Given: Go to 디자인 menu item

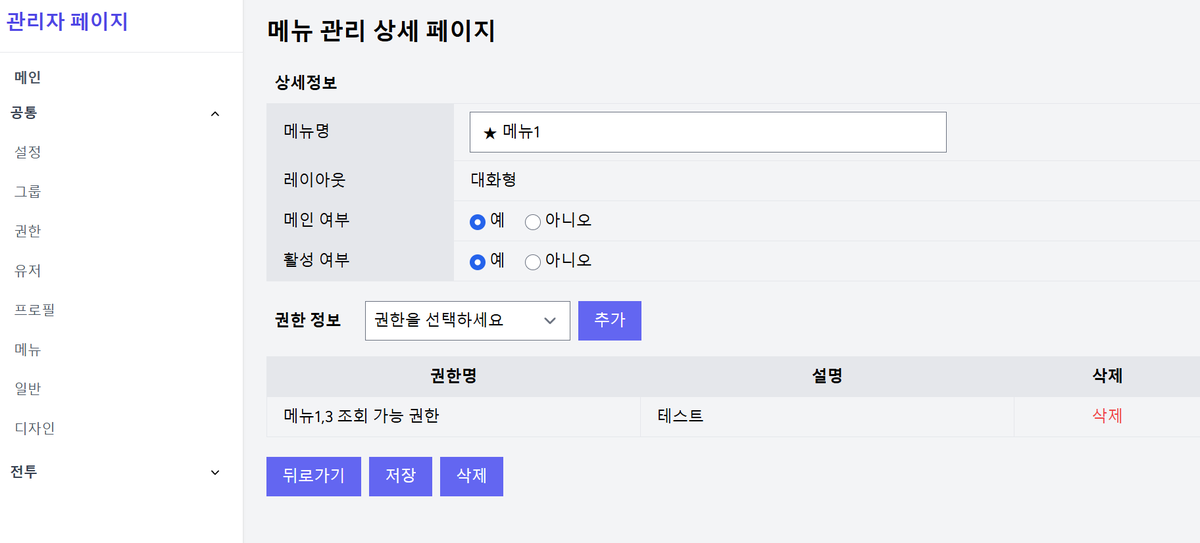Looking at the screenshot, I should (x=35, y=428).
